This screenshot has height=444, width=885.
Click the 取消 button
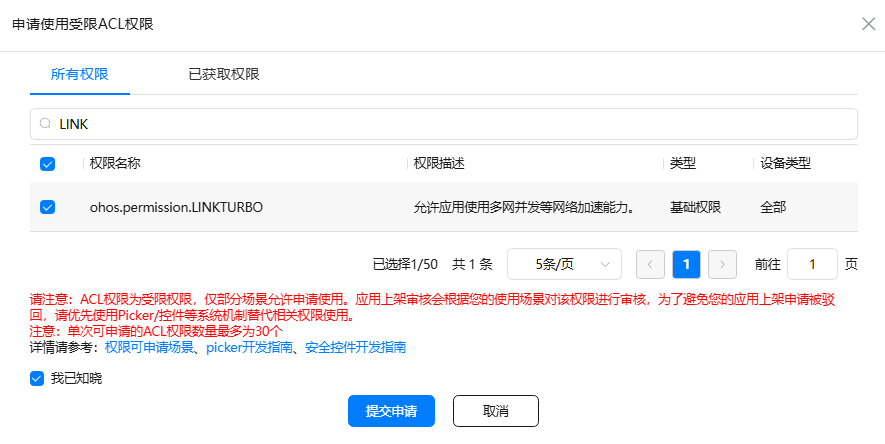tap(495, 411)
